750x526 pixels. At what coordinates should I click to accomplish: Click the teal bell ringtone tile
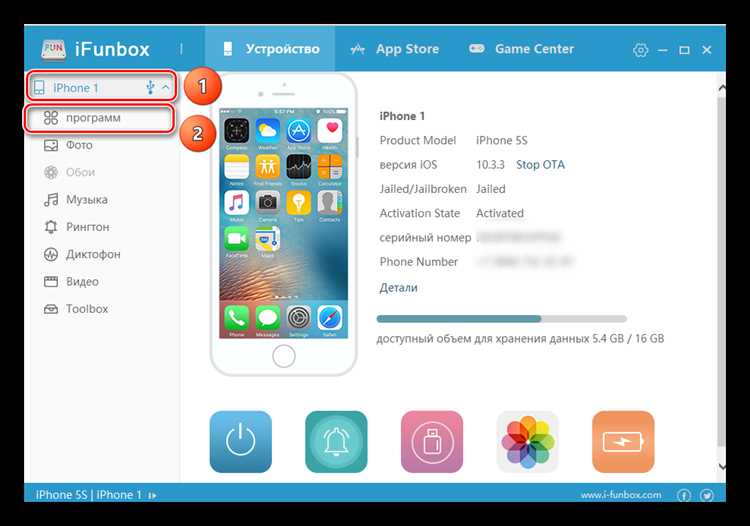[x=336, y=442]
